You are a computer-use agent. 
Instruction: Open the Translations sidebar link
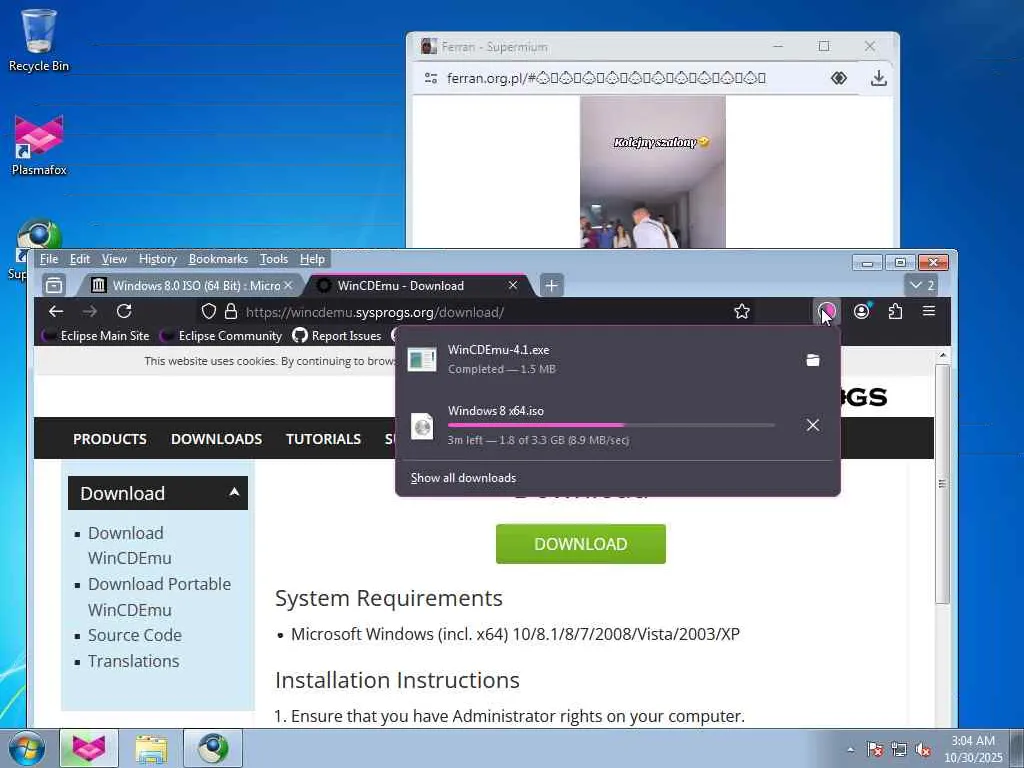pyautogui.click(x=133, y=661)
